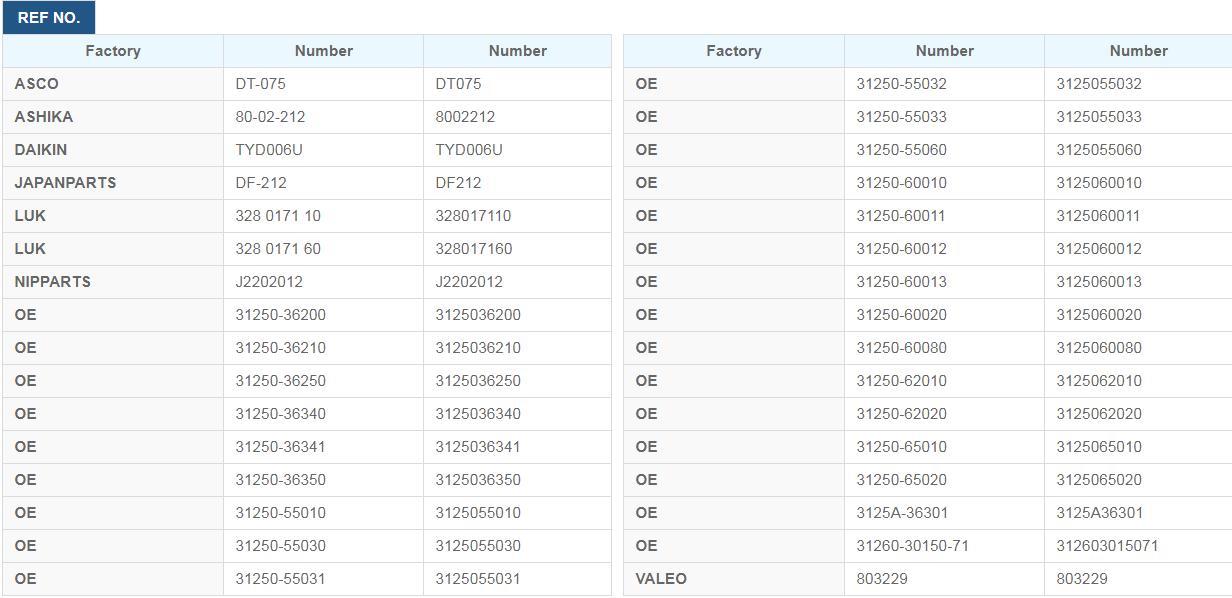
Task: Click compact number 3125060012
Action: pyautogui.click(x=1099, y=249)
